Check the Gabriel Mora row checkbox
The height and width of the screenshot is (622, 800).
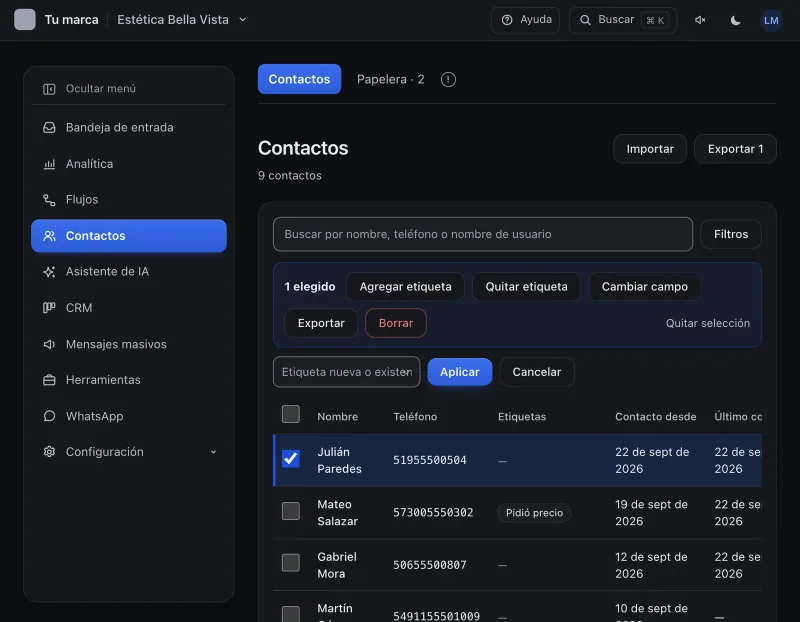[291, 562]
